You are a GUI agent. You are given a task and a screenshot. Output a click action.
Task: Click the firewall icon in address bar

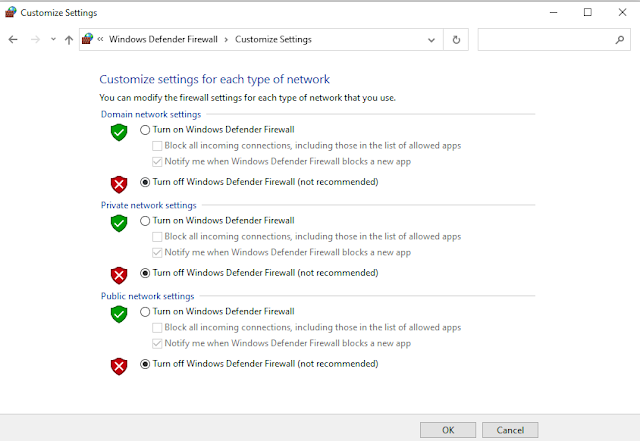(87, 39)
